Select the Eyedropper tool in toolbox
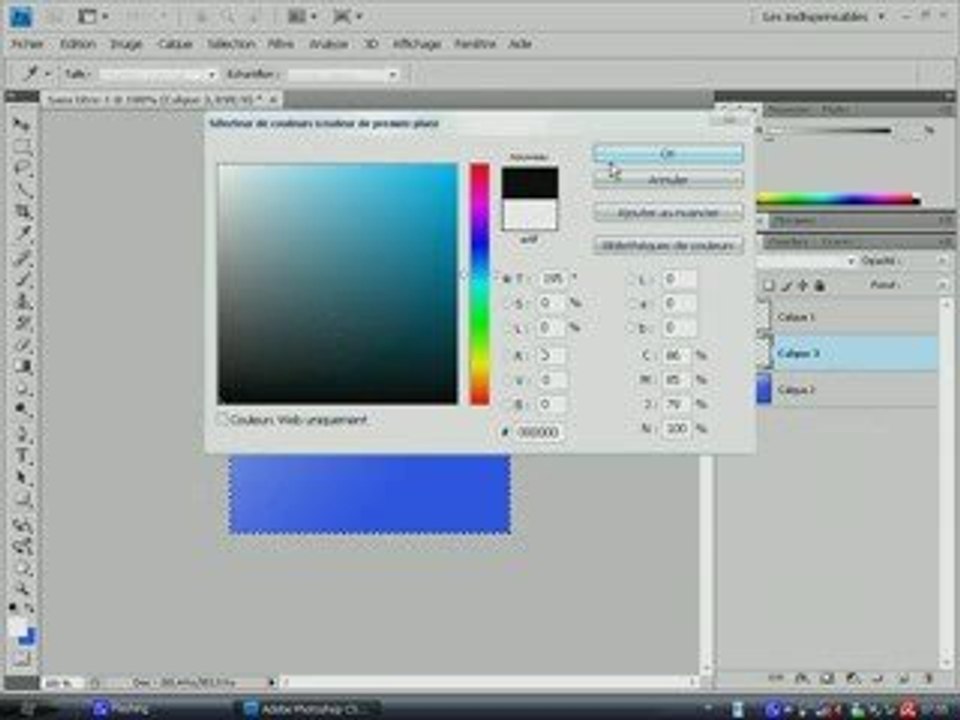The image size is (960, 720). [x=22, y=234]
